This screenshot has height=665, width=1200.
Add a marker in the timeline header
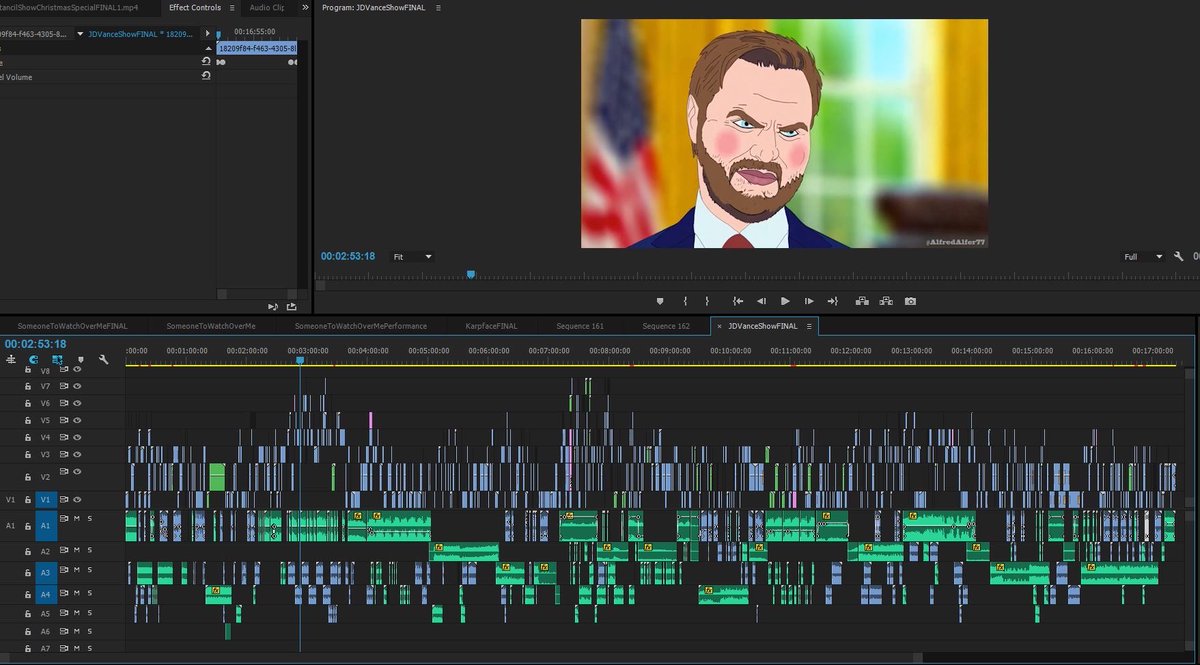pyautogui.click(x=80, y=359)
